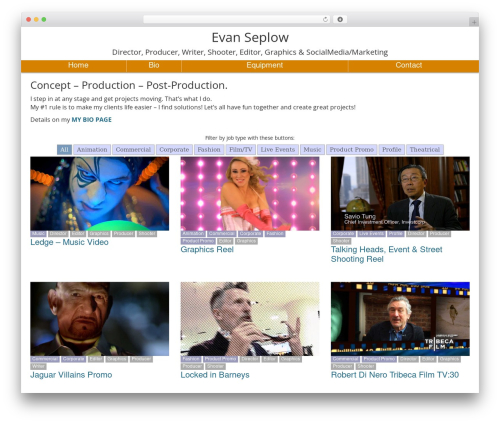The height and width of the screenshot is (423, 500).
Task: Click the Animation tag under Graphics Reel
Action: pyautogui.click(x=193, y=234)
